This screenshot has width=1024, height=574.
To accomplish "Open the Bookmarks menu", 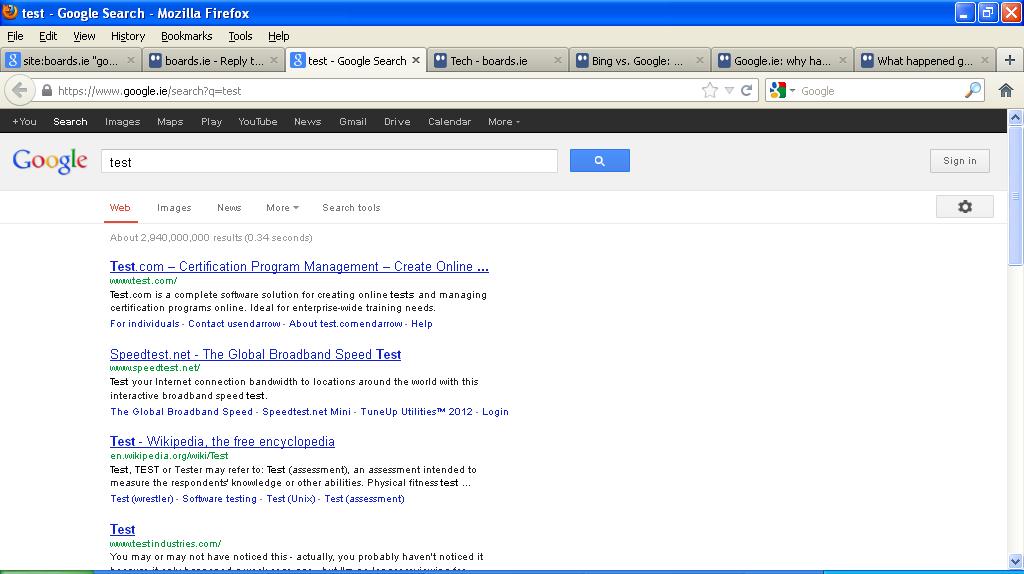I will pyautogui.click(x=187, y=36).
